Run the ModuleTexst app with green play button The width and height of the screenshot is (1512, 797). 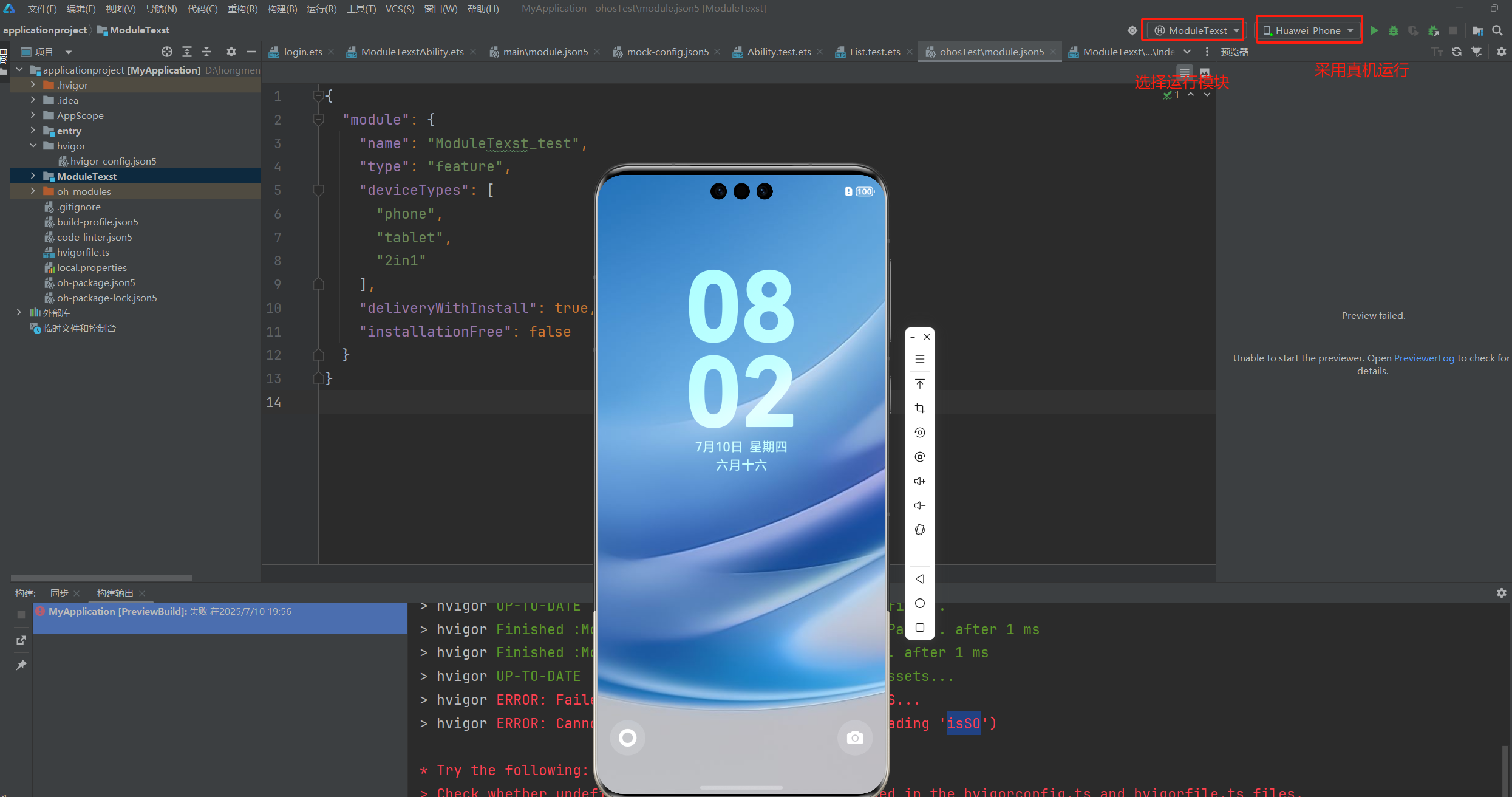coord(1374,30)
